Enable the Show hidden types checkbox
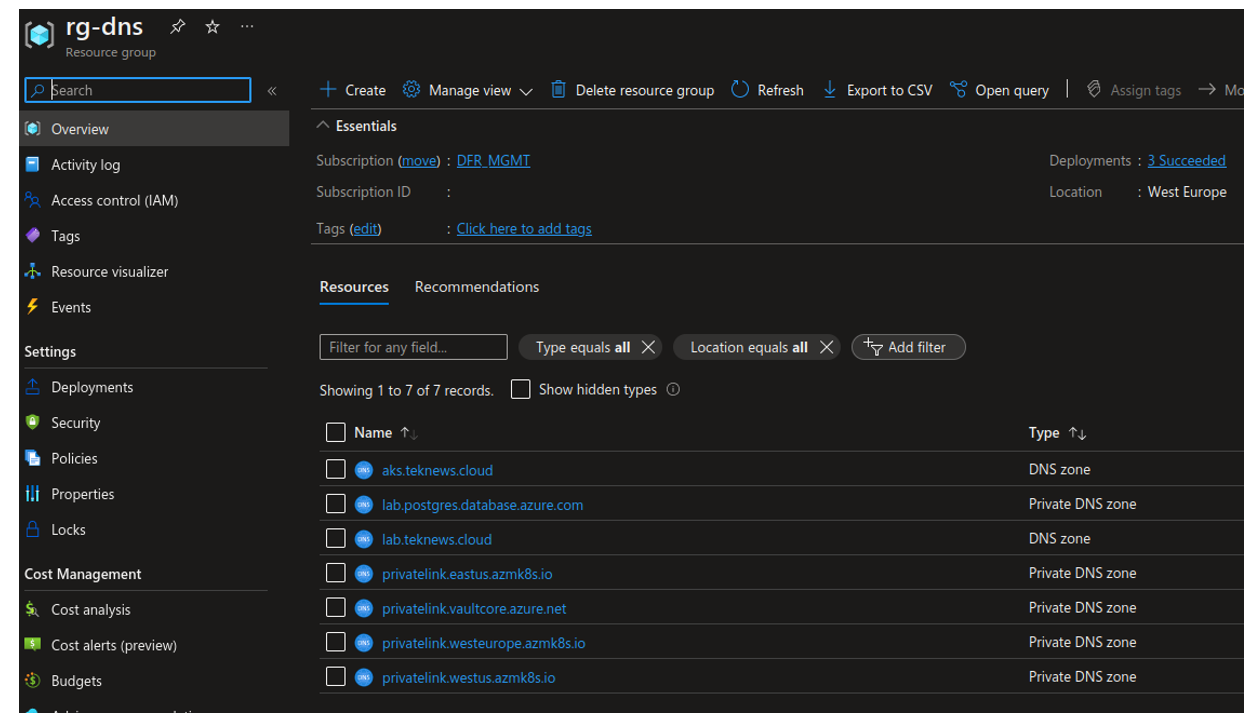The image size is (1255, 724). pyautogui.click(x=520, y=389)
